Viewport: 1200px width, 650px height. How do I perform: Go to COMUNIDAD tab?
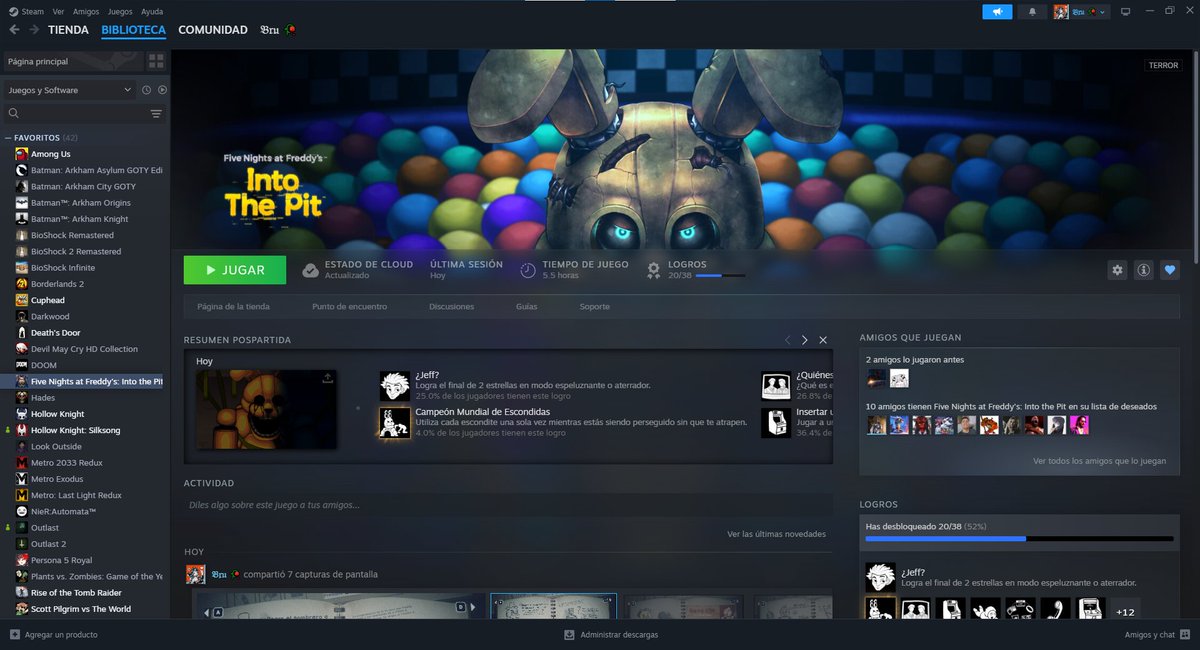coord(213,30)
